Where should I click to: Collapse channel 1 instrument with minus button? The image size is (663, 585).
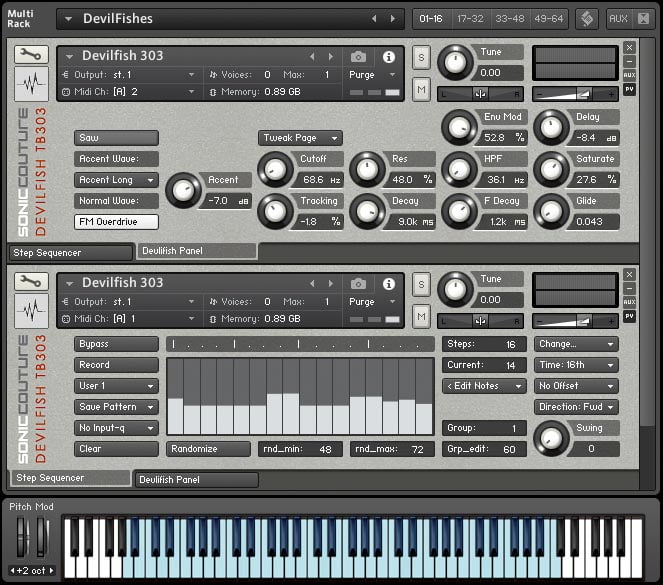(629, 288)
